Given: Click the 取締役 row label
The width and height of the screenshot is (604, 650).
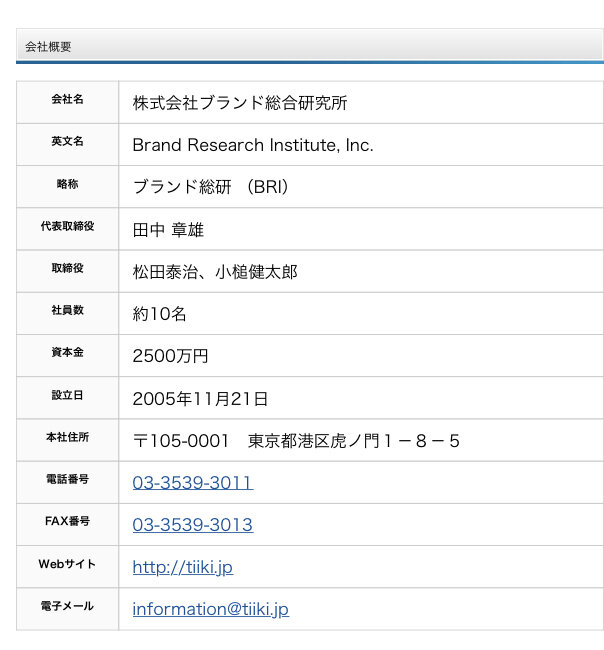Looking at the screenshot, I should pyautogui.click(x=67, y=268).
